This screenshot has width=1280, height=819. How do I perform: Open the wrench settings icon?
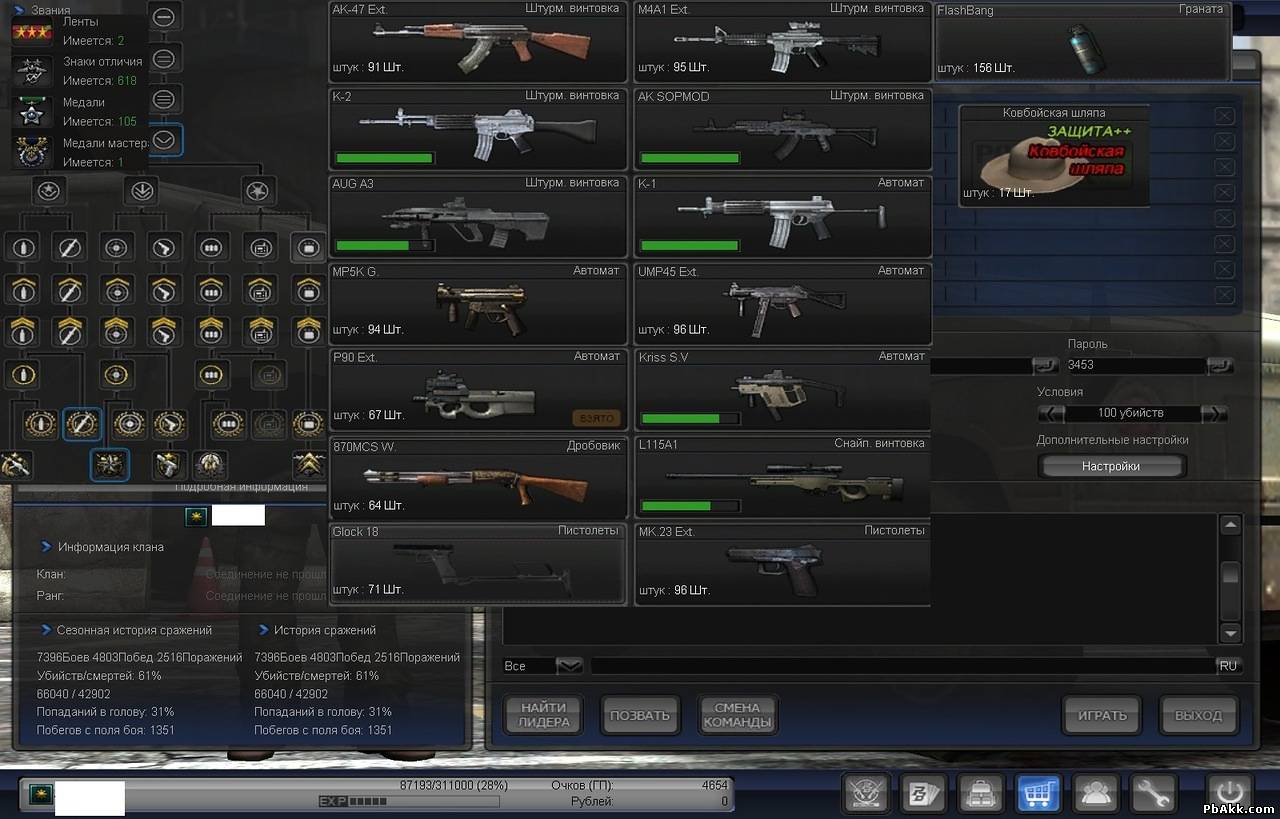pyautogui.click(x=1154, y=794)
